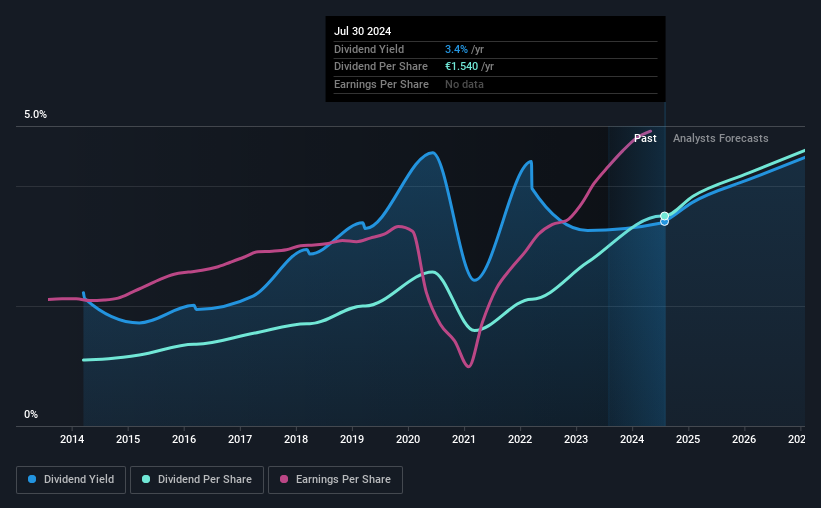821x508 pixels.
Task: Click the 'Jul 30 2024' tooltip date
Action: 362,31
